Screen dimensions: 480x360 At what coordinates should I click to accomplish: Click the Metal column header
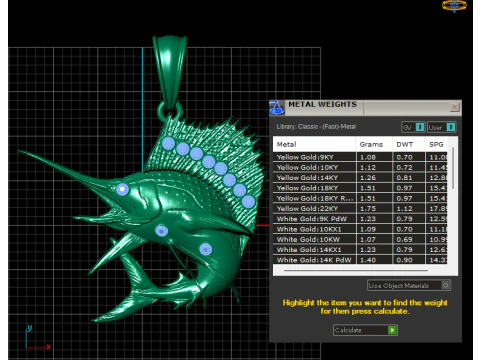[314, 144]
